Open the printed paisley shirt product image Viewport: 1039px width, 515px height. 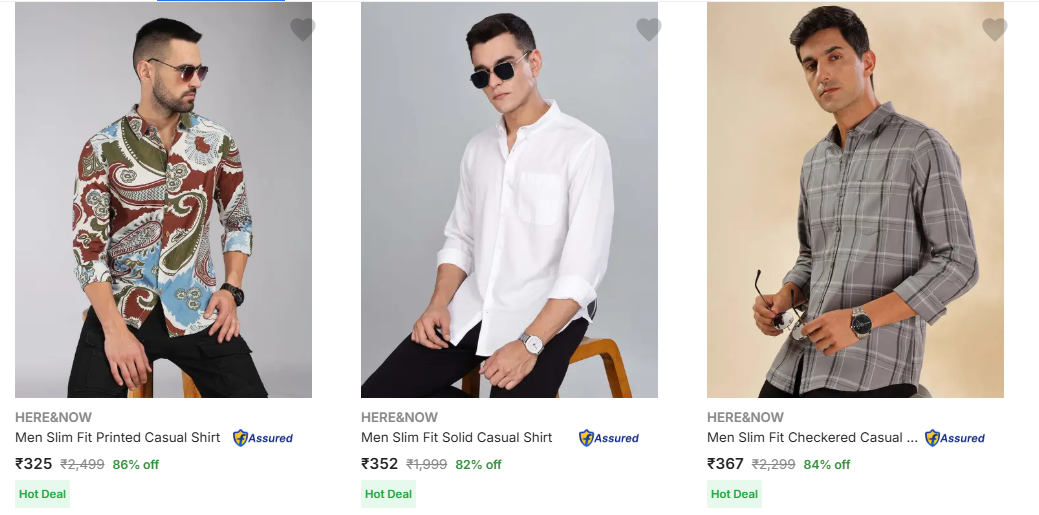click(163, 200)
